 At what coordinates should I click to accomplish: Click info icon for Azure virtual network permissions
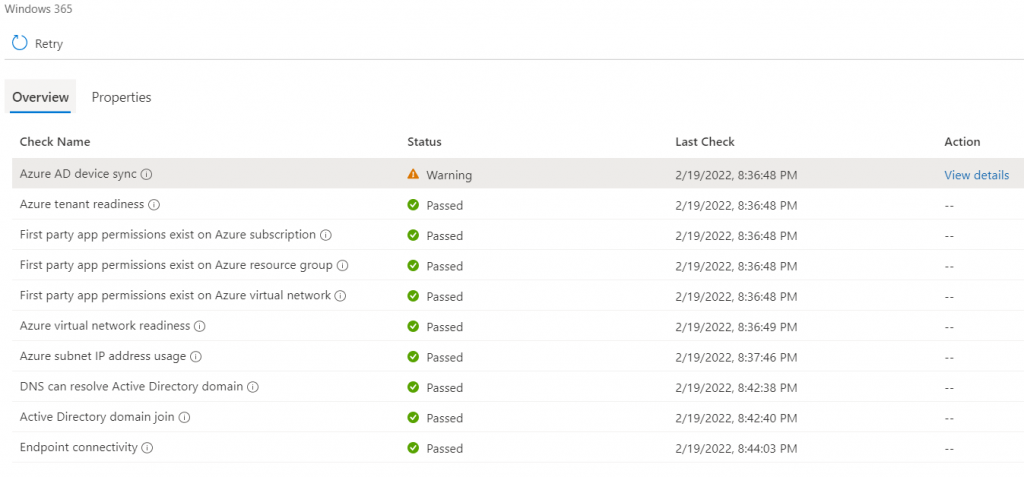point(340,296)
